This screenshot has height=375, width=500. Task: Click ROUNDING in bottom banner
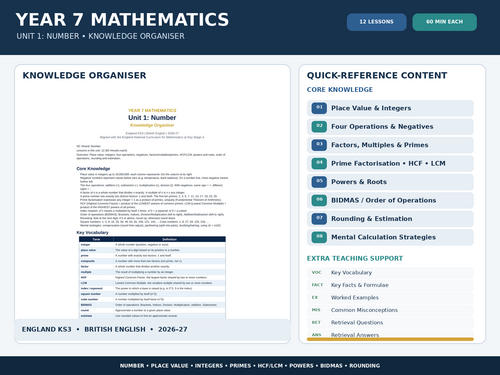(x=364, y=366)
